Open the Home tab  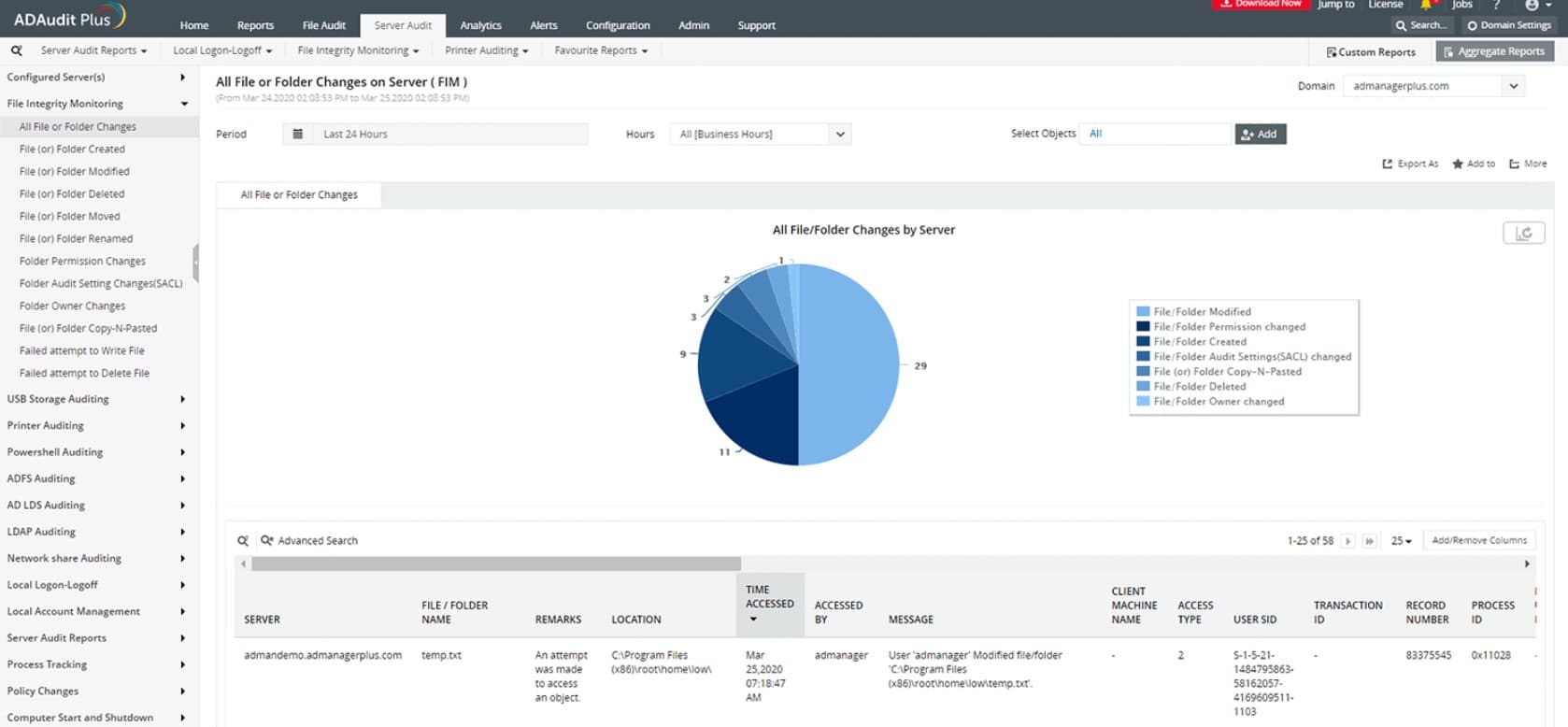[x=194, y=25]
